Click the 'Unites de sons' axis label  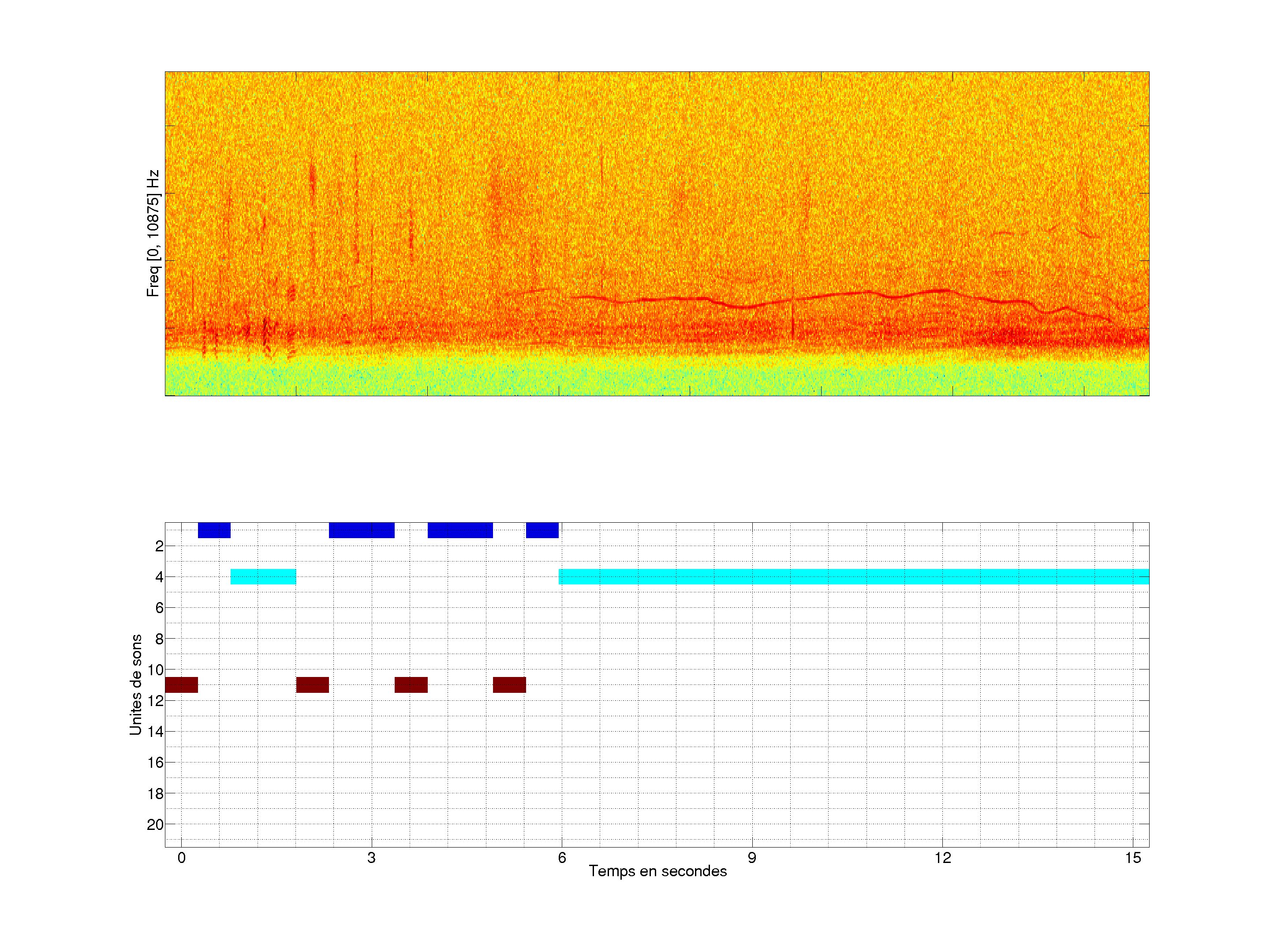pos(135,684)
